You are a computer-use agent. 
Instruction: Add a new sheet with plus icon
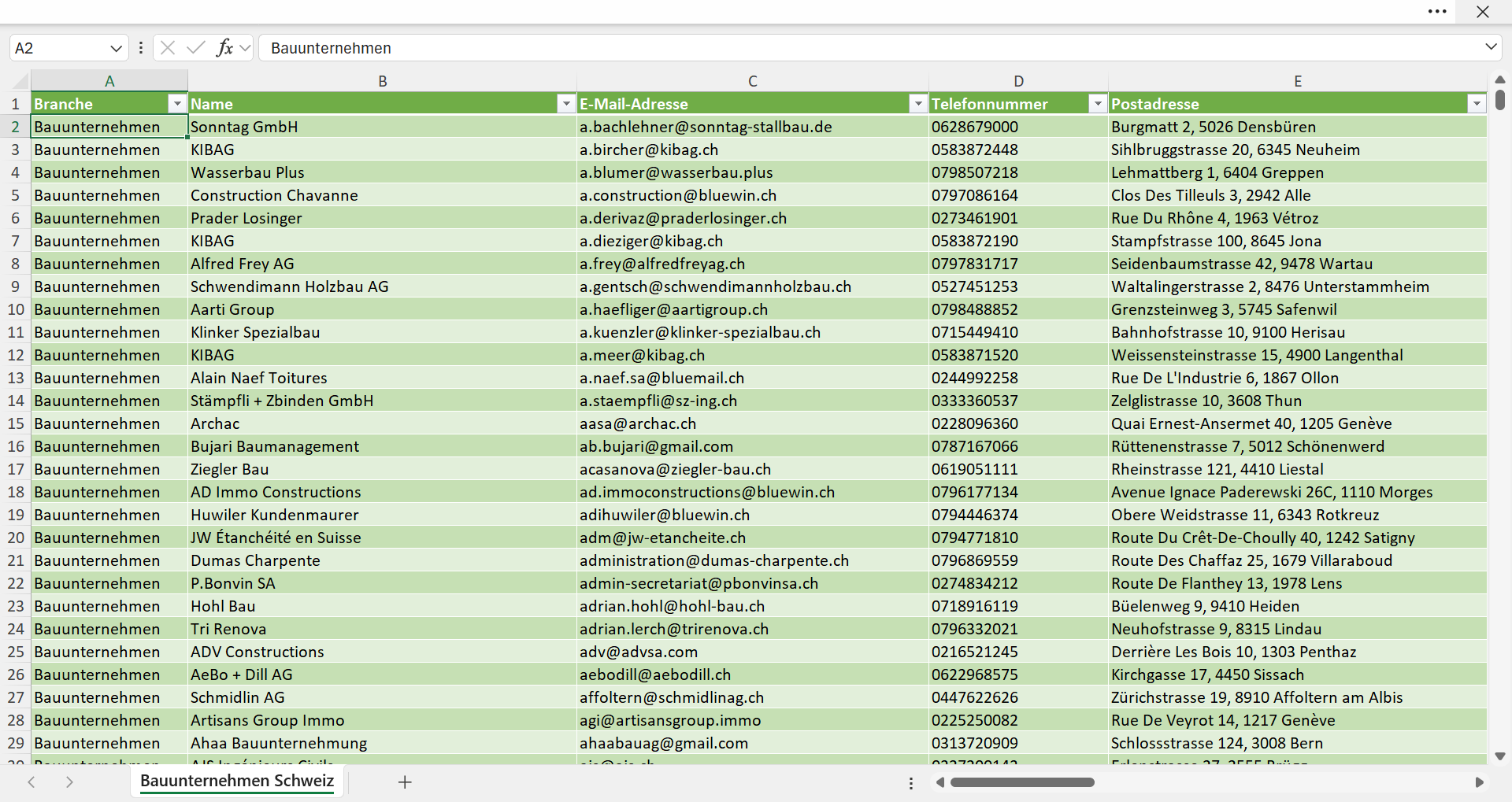pos(405,782)
